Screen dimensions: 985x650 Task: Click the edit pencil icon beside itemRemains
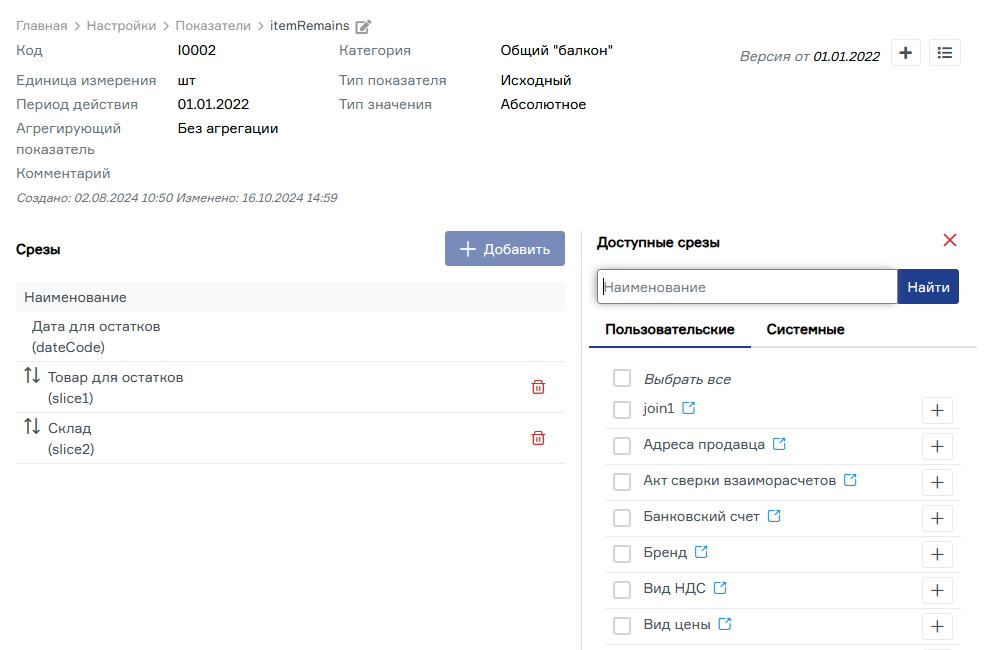(x=363, y=27)
